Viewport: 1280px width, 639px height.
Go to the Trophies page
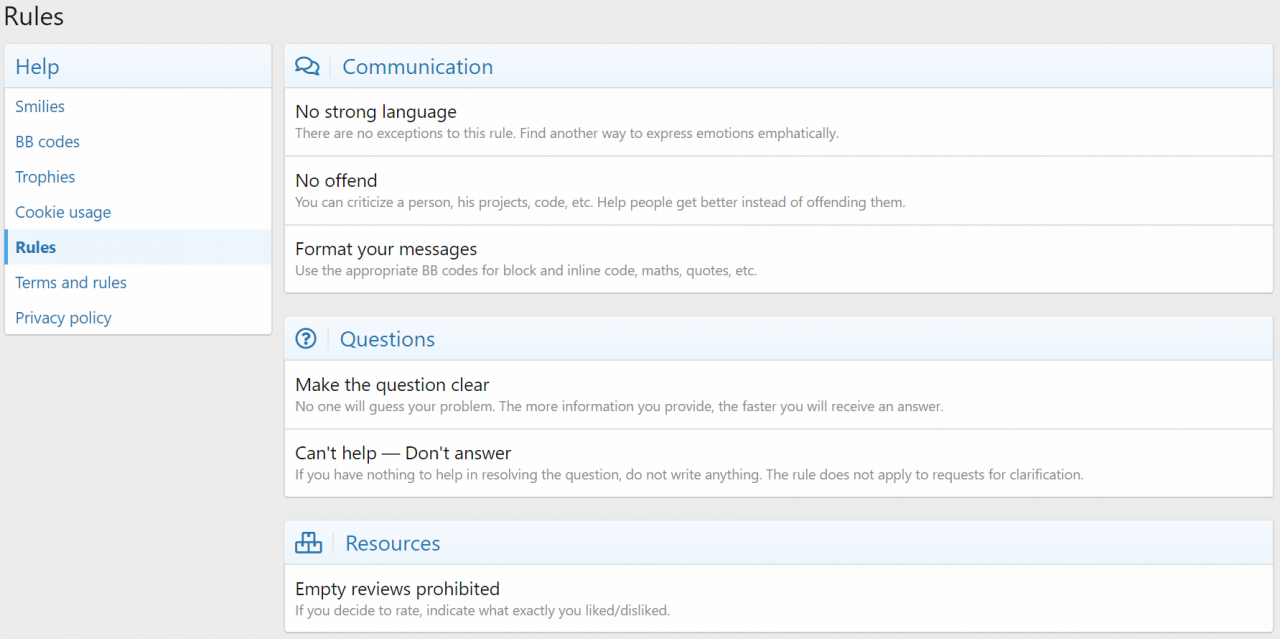(45, 177)
